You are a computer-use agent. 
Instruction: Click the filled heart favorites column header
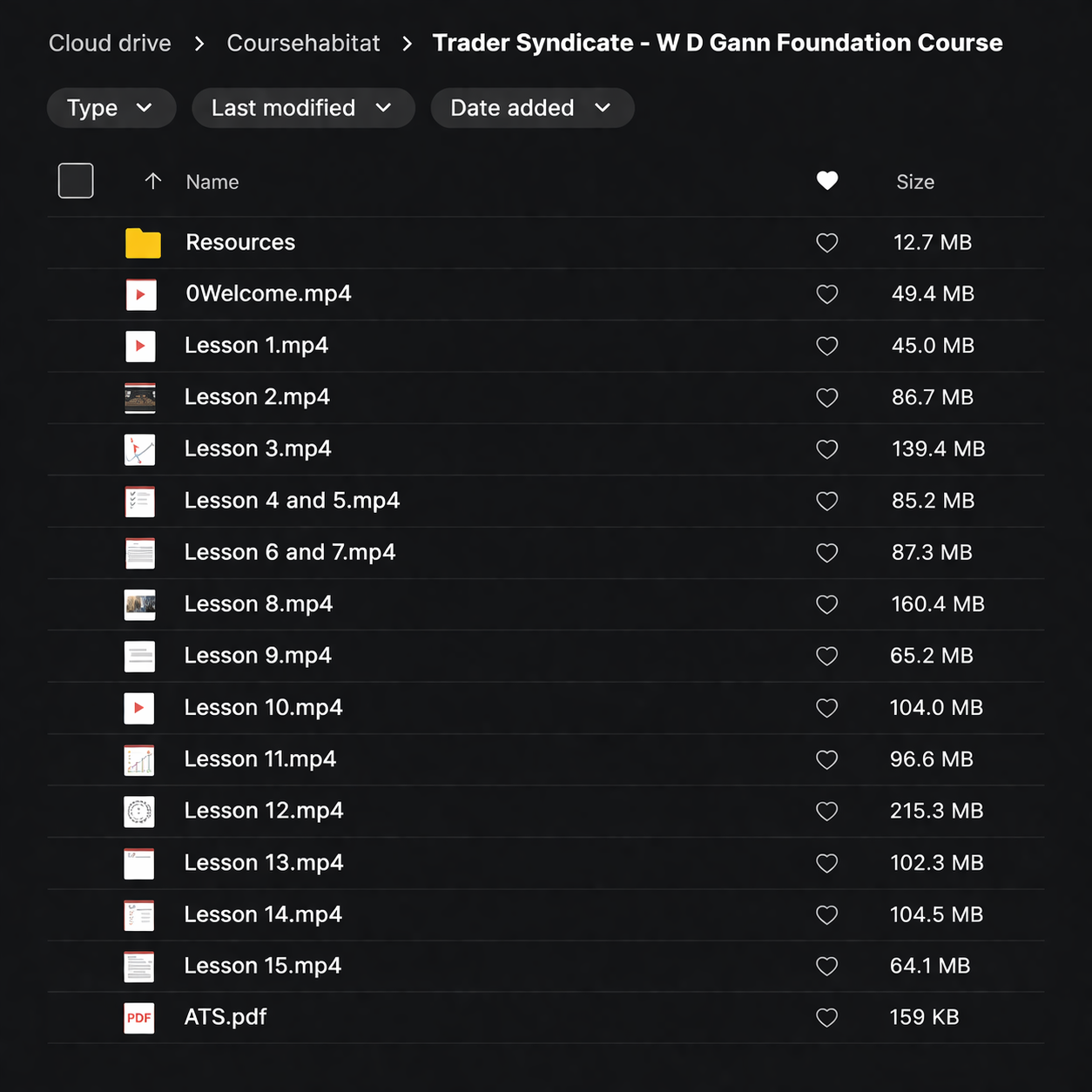pyautogui.click(x=826, y=181)
